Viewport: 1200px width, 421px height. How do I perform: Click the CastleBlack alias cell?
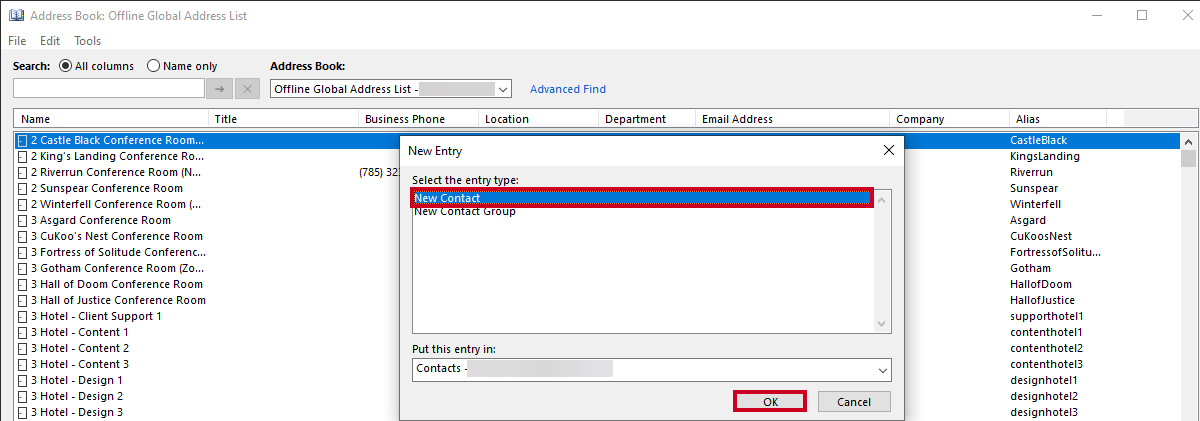point(1039,141)
